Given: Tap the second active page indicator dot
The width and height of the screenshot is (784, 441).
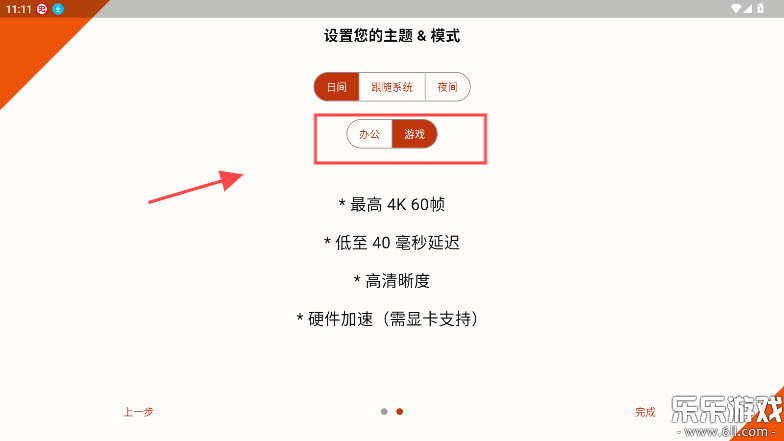Looking at the screenshot, I should 400,412.
